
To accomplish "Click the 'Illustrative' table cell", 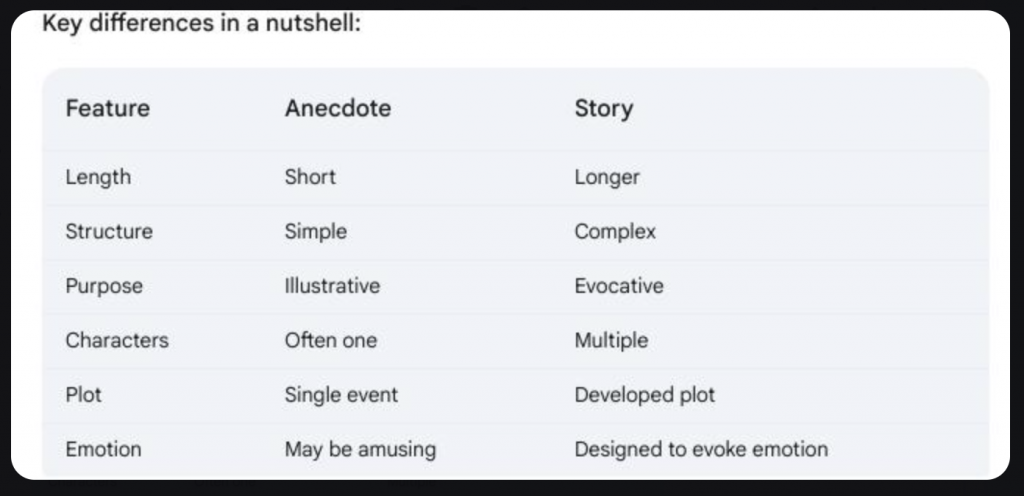I will [x=332, y=286].
